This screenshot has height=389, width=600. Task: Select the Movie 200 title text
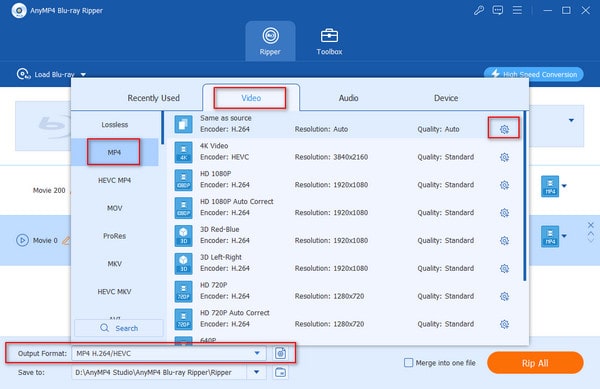pyautogui.click(x=49, y=190)
